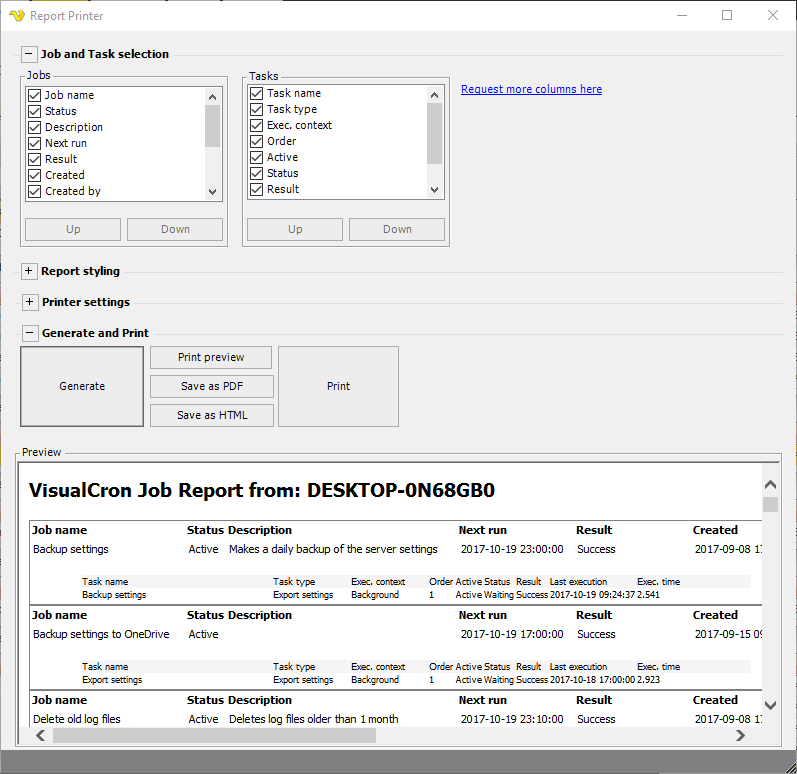
Task: Click the preview horizontal scrollbar thumb
Action: (214, 735)
